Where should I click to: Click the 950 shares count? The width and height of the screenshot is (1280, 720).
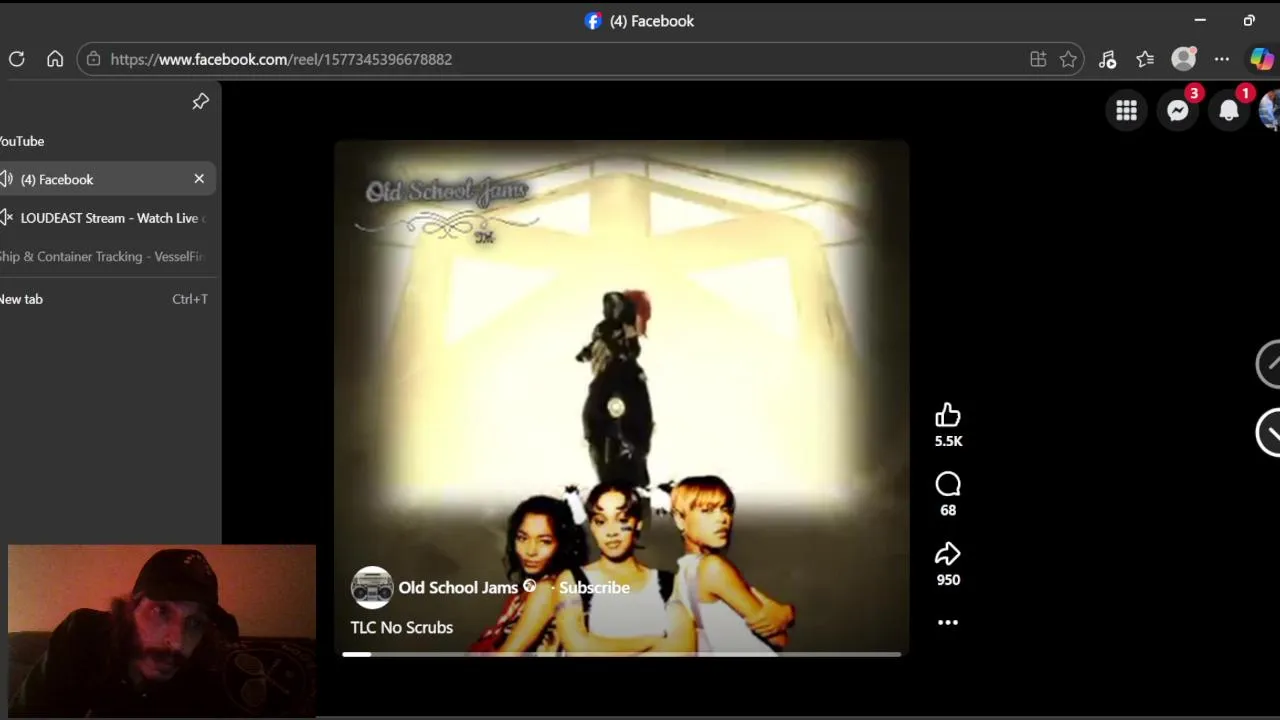(948, 580)
